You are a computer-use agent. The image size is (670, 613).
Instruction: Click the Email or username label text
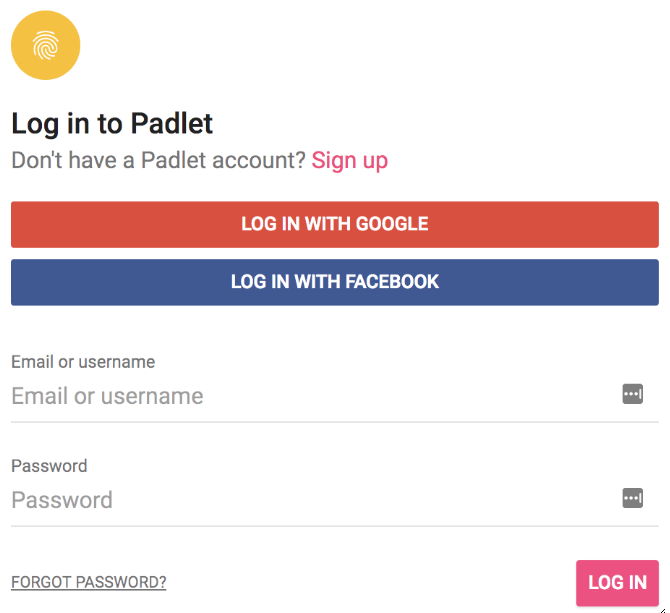pyautogui.click(x=83, y=362)
